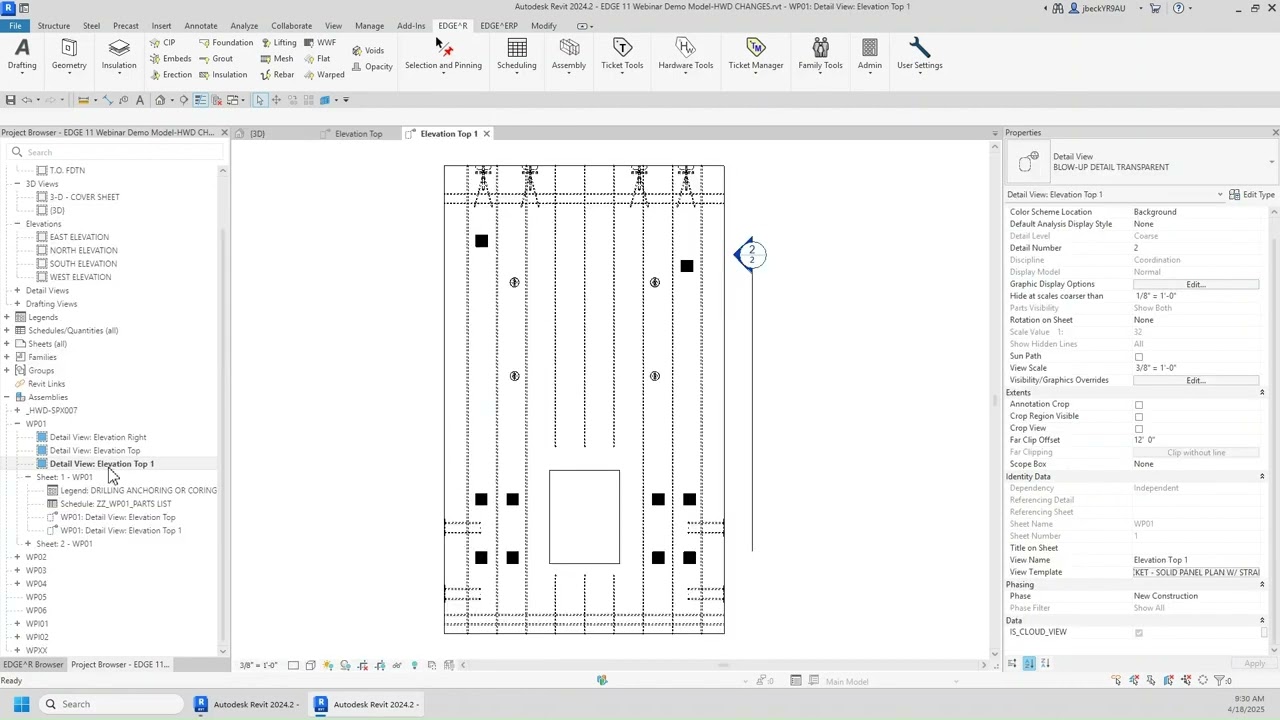
Task: Open the Geometry tools panel
Action: pyautogui.click(x=69, y=56)
